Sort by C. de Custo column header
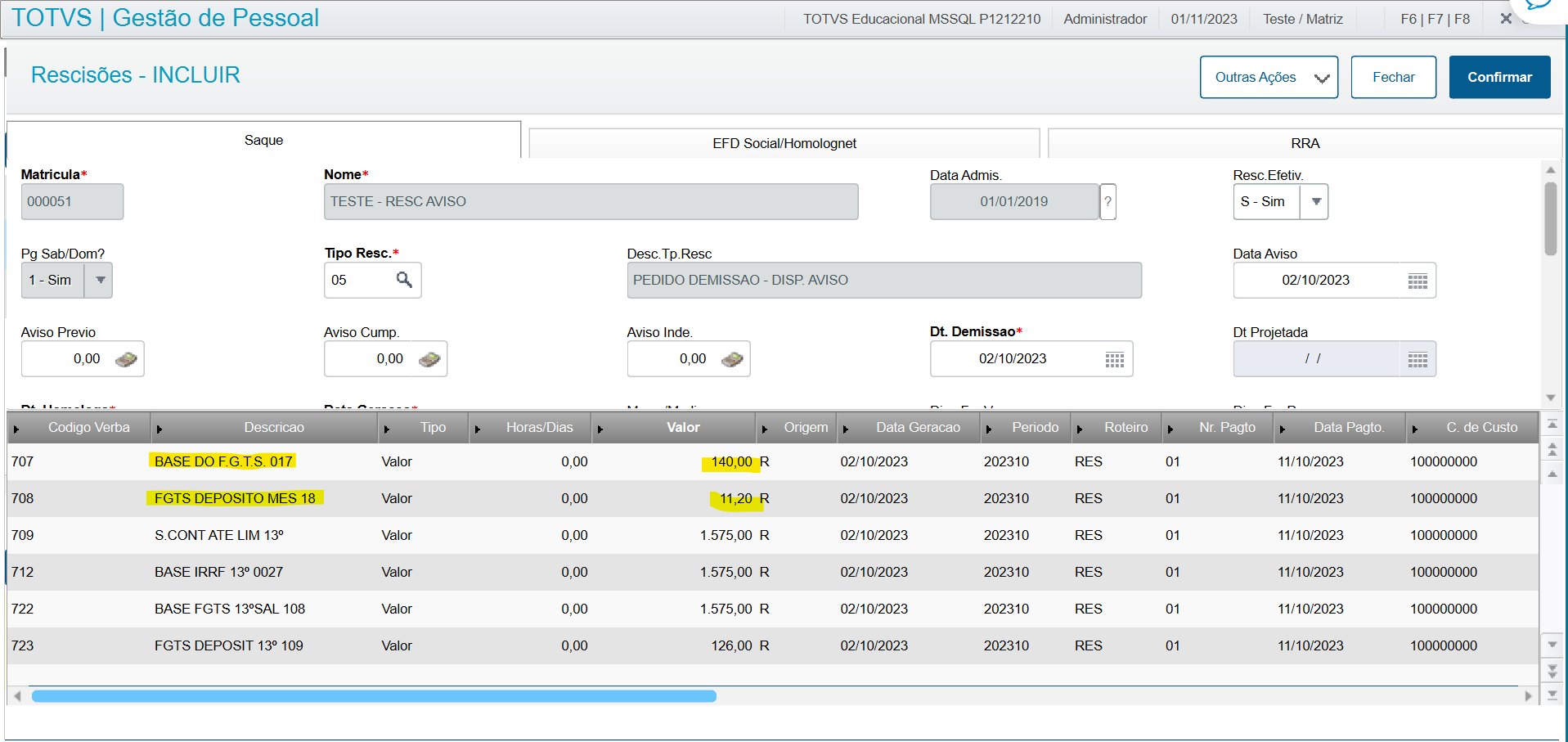 coord(1472,427)
